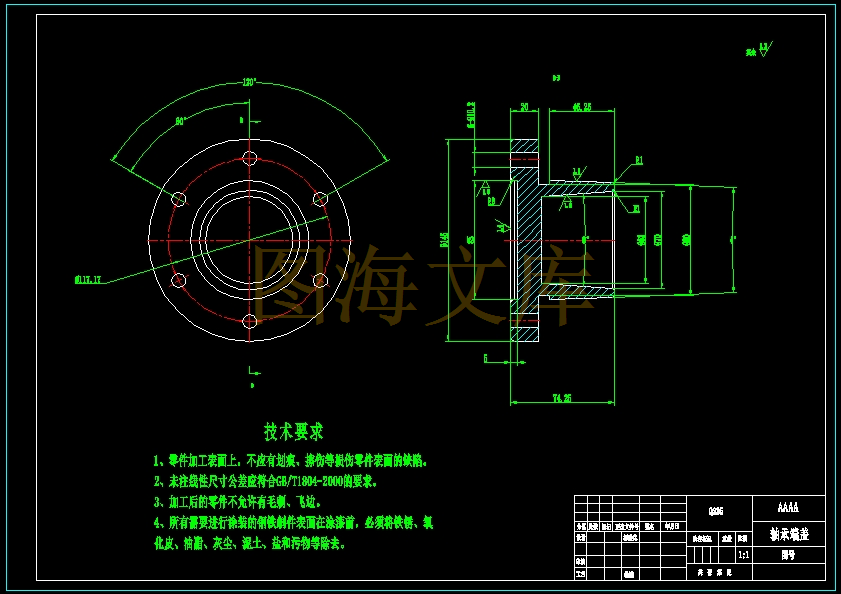Select the 90° angular dimension label
841x594 pixels.
[181, 121]
